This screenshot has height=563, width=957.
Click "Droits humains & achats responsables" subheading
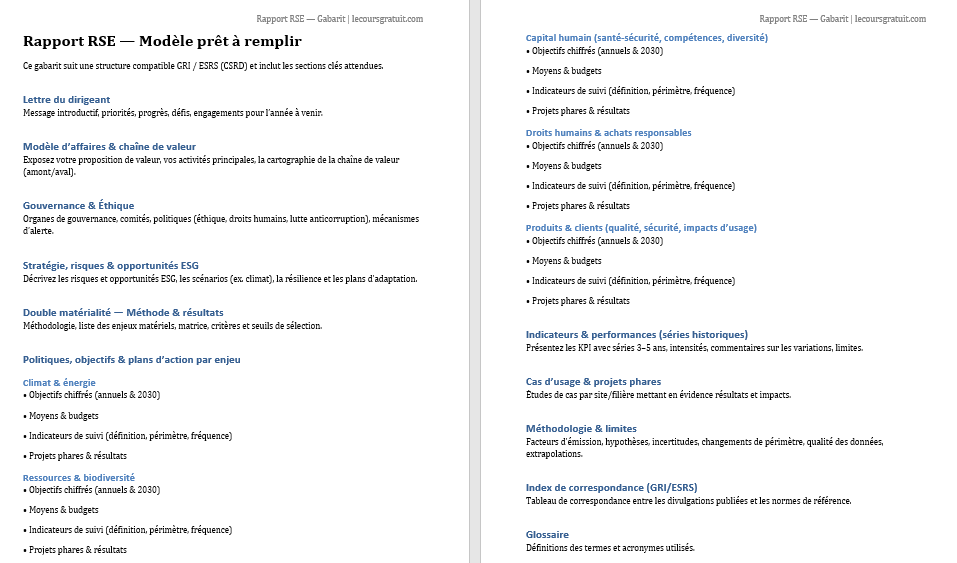coord(608,132)
